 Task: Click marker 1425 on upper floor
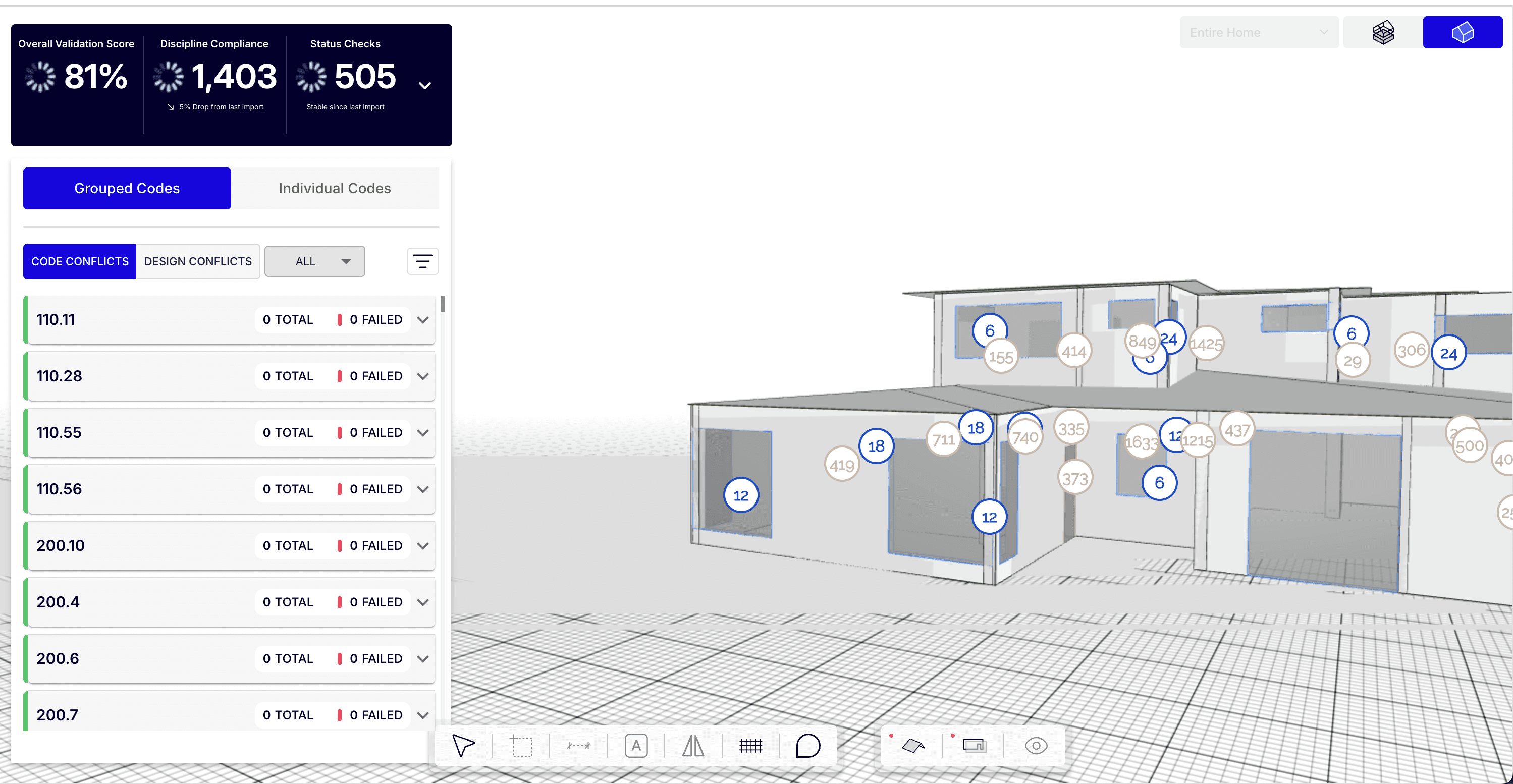click(x=1206, y=344)
